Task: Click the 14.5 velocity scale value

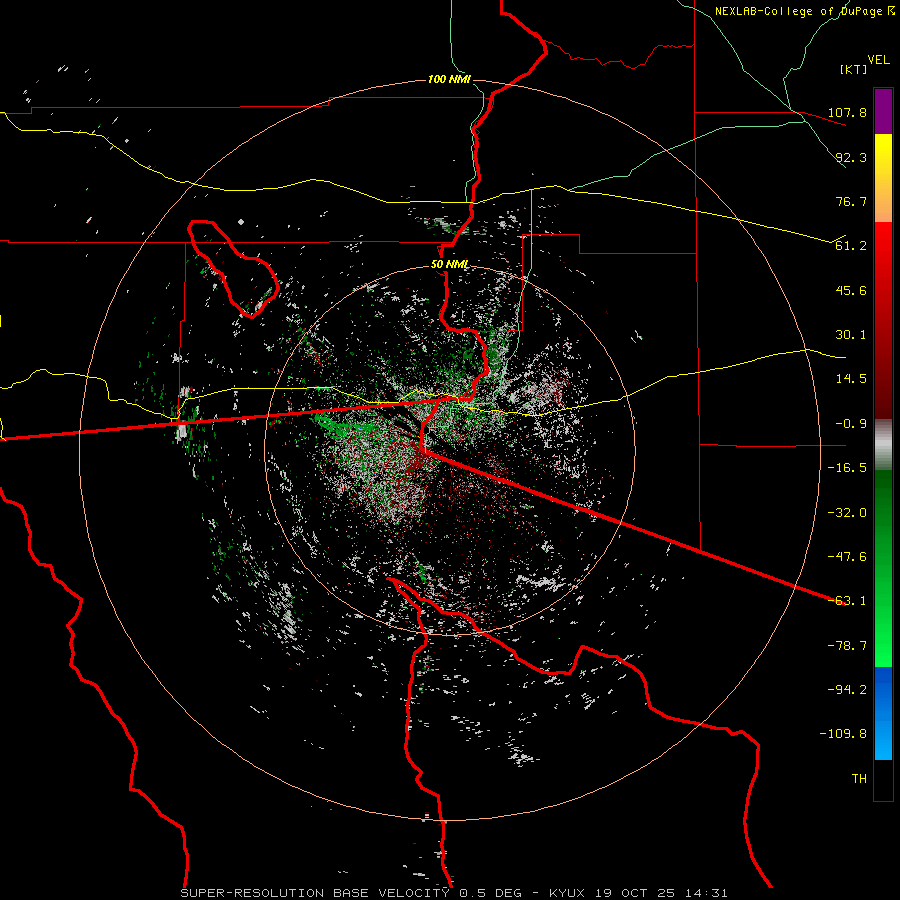Action: [x=851, y=379]
